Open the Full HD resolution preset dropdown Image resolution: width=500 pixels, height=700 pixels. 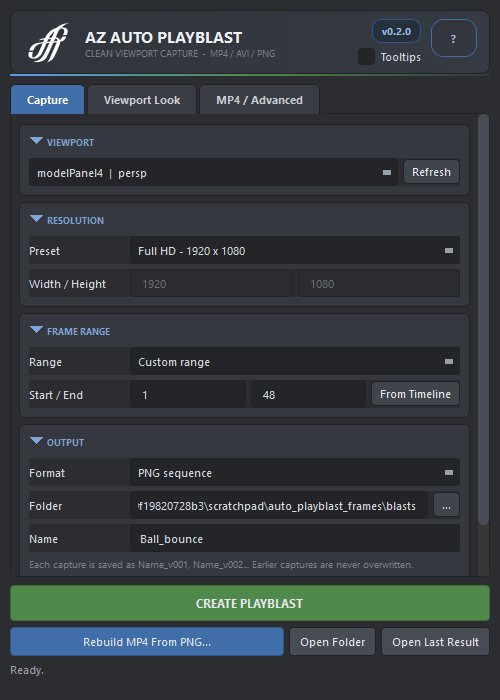(x=295, y=250)
